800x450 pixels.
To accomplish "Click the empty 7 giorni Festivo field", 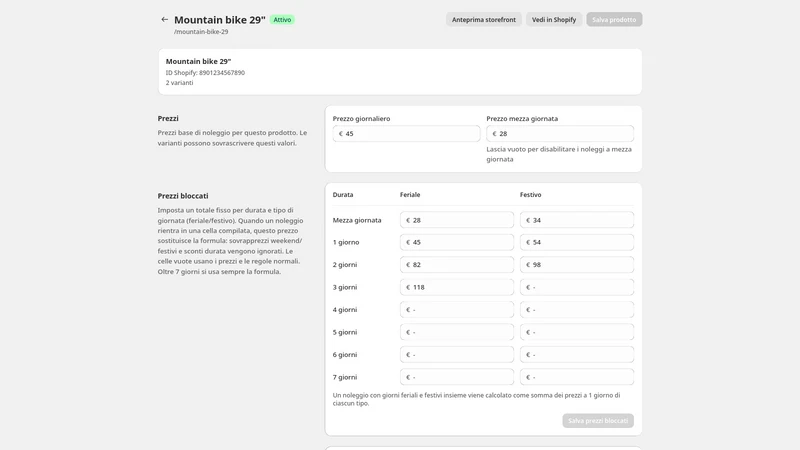I will coord(577,377).
